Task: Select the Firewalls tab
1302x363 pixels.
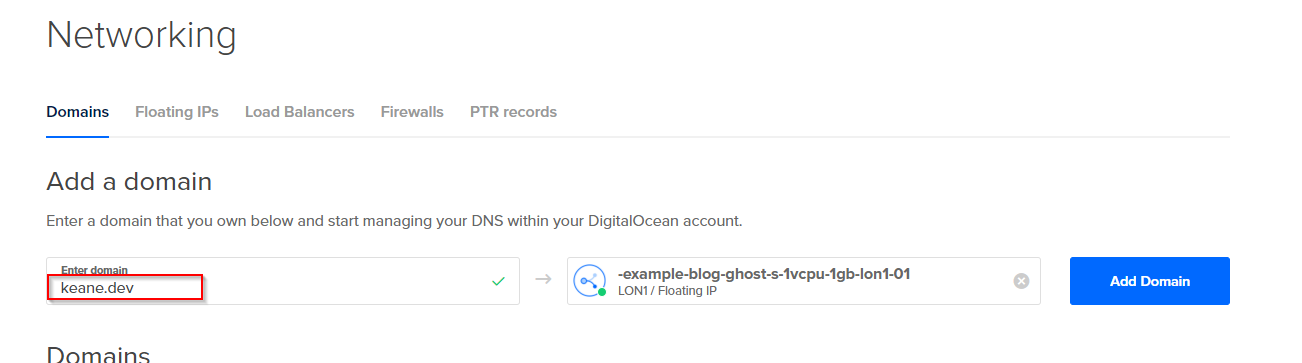Action: [412, 112]
